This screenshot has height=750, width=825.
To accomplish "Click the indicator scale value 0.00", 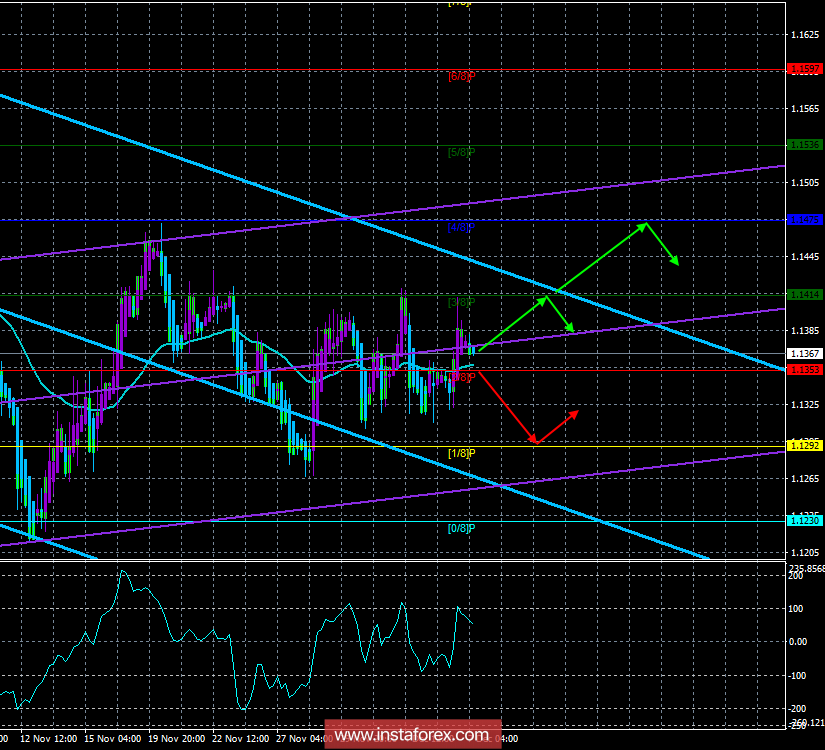I will [798, 642].
